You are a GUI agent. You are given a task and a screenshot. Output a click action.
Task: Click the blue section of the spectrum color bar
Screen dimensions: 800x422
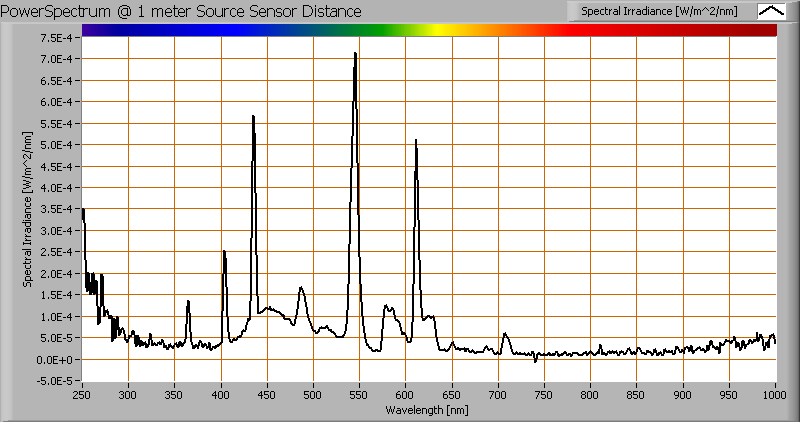(200, 30)
